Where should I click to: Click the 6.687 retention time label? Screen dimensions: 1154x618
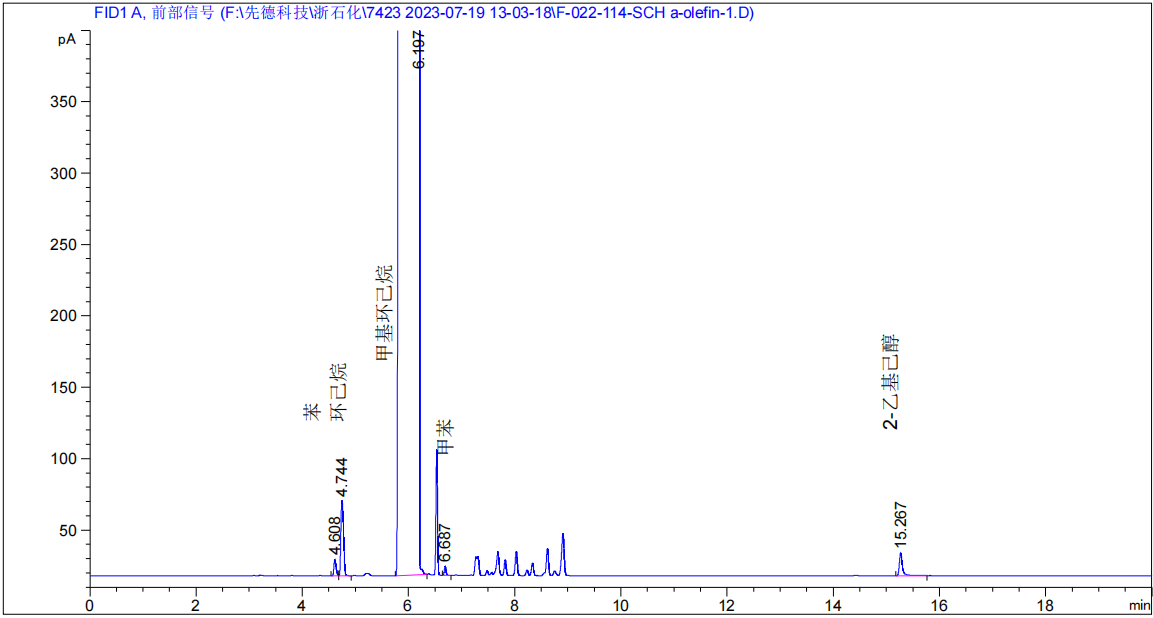pos(444,543)
